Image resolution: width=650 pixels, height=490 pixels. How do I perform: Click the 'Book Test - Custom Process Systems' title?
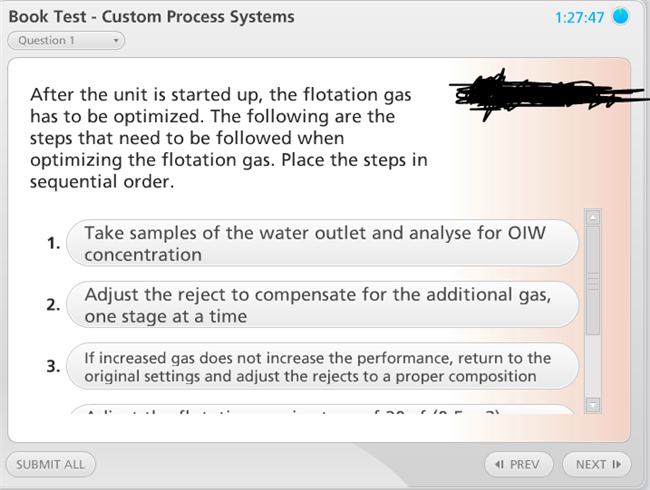coord(152,17)
